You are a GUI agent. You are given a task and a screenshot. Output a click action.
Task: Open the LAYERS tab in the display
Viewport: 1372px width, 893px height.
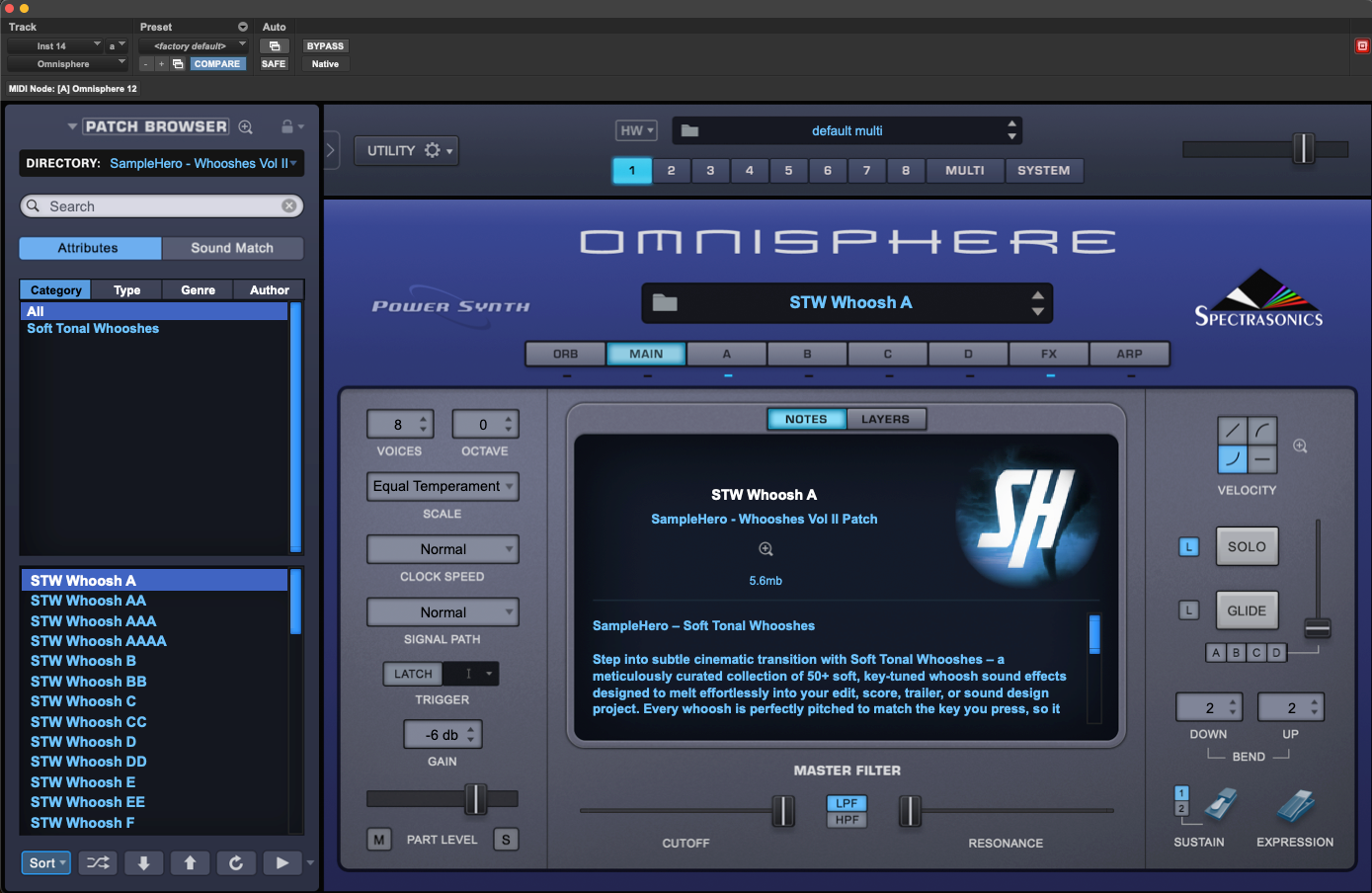point(885,419)
